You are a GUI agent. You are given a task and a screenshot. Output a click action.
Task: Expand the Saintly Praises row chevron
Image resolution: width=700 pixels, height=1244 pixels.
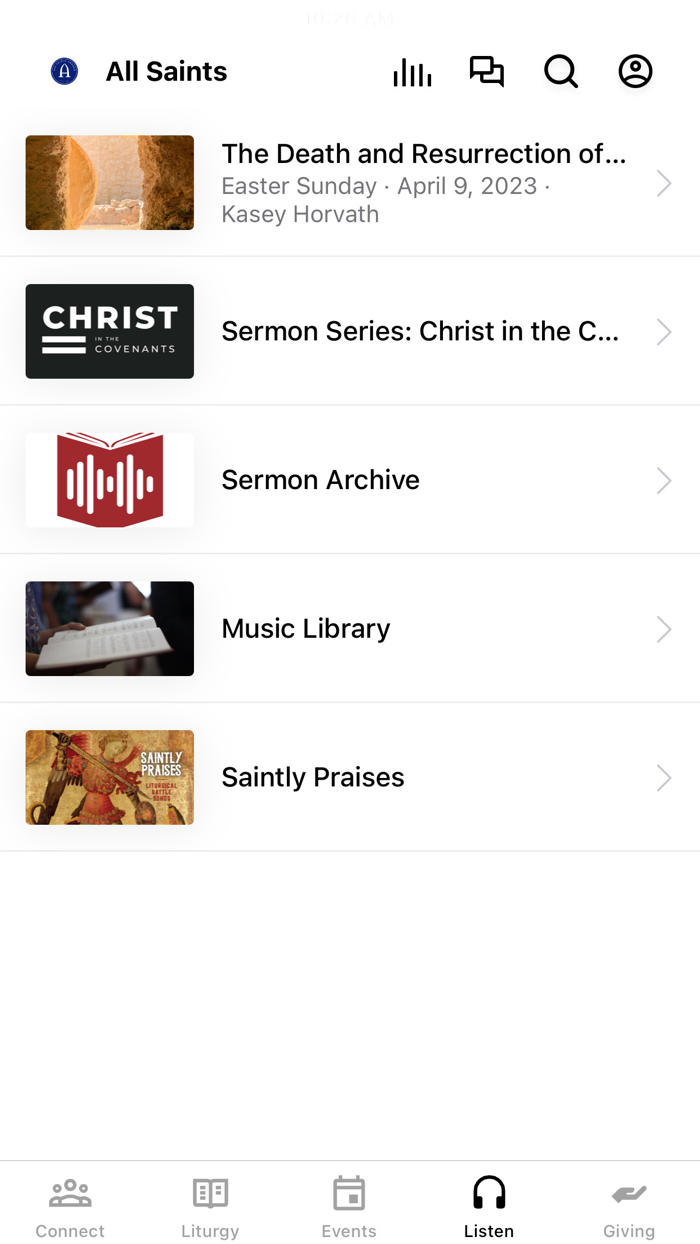(663, 777)
